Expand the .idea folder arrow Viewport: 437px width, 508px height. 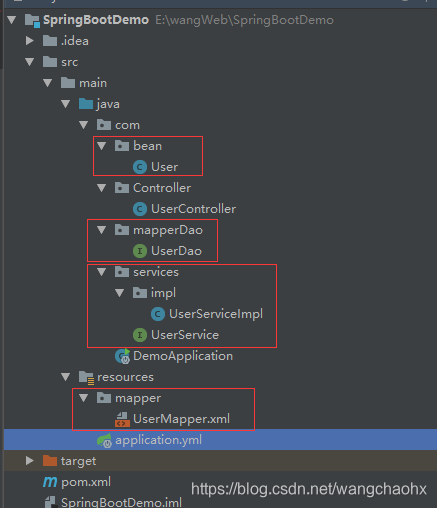point(30,41)
